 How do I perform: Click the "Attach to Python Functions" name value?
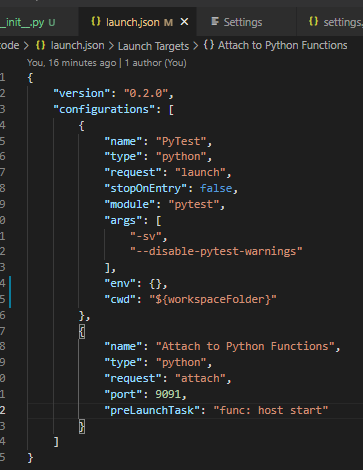coord(245,346)
